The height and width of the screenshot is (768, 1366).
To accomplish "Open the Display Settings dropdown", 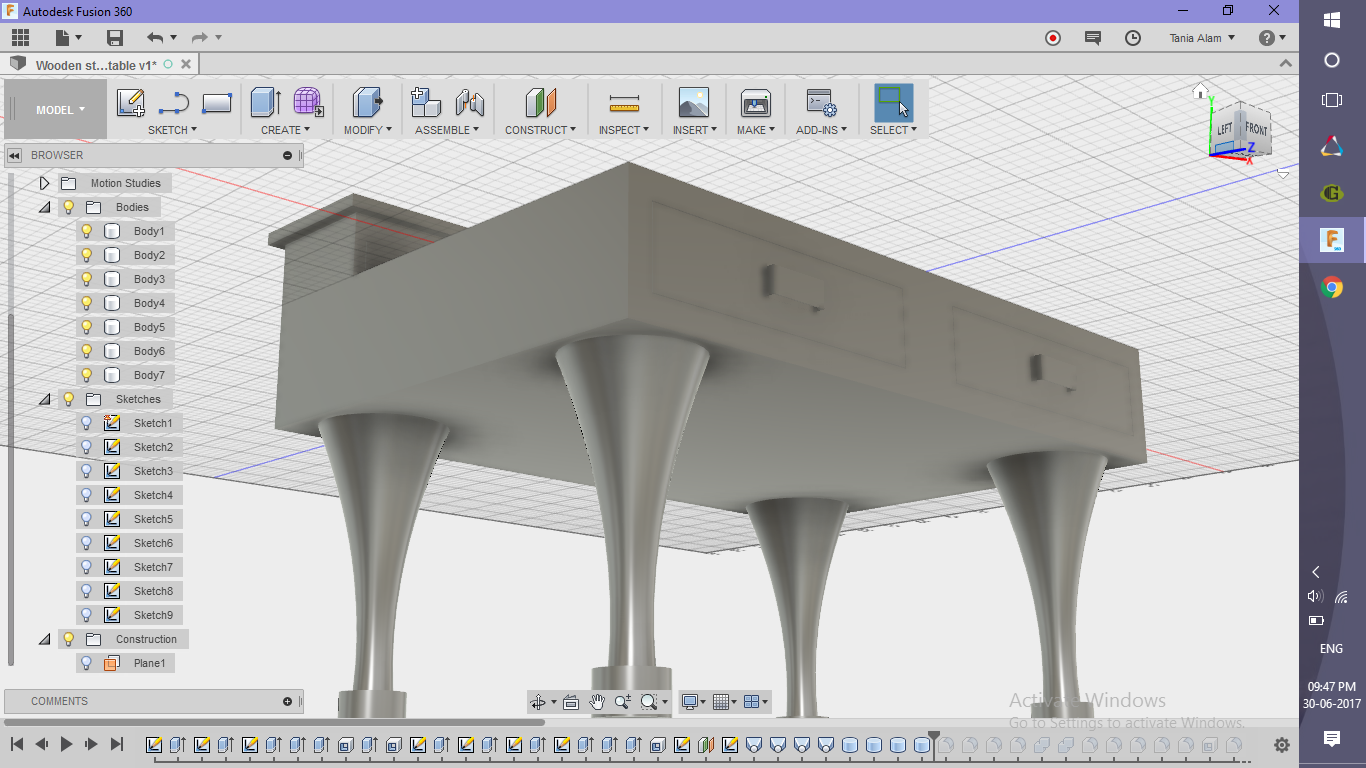I will (x=692, y=702).
